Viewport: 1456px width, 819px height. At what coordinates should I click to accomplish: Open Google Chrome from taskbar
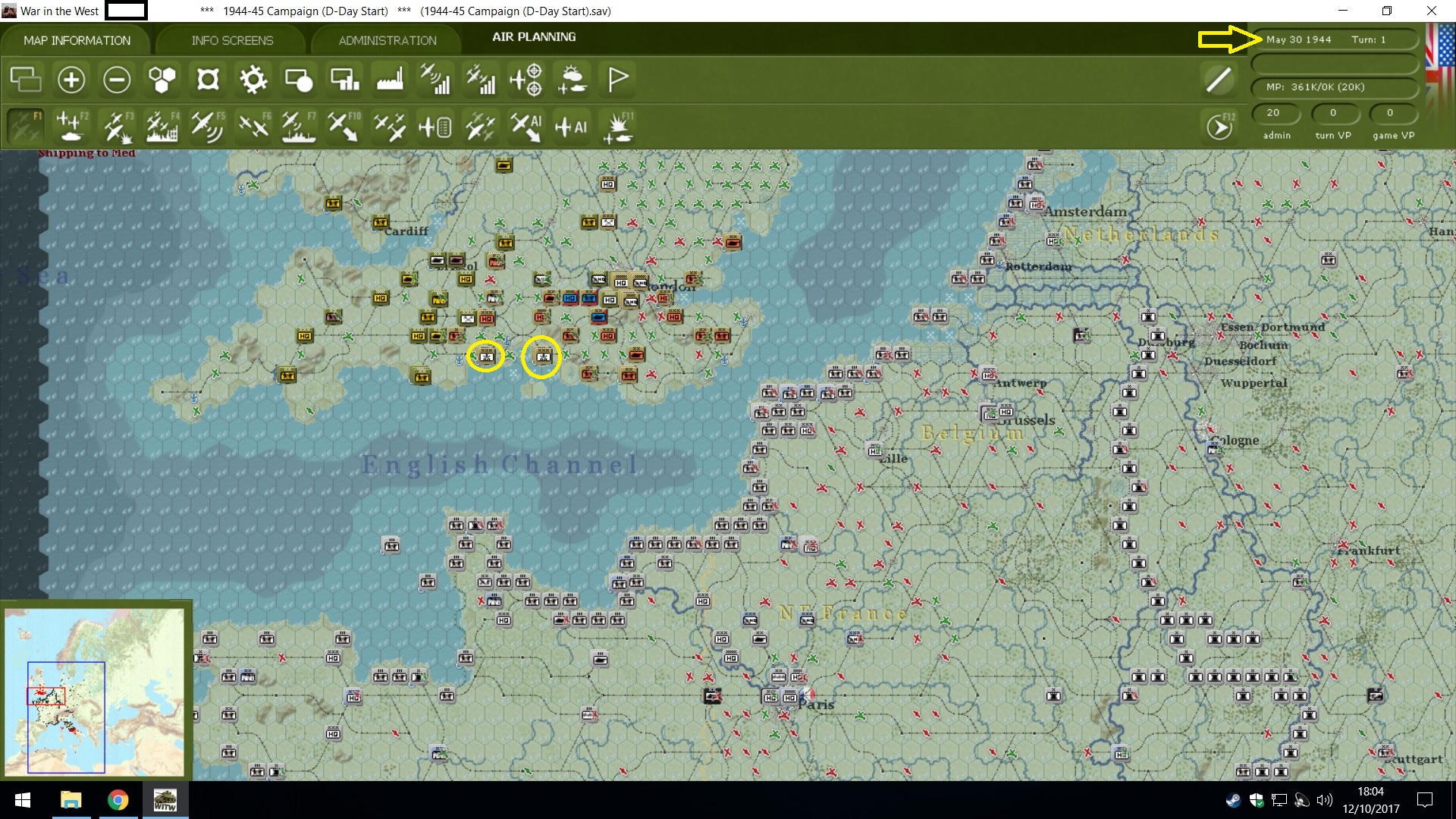(x=118, y=800)
